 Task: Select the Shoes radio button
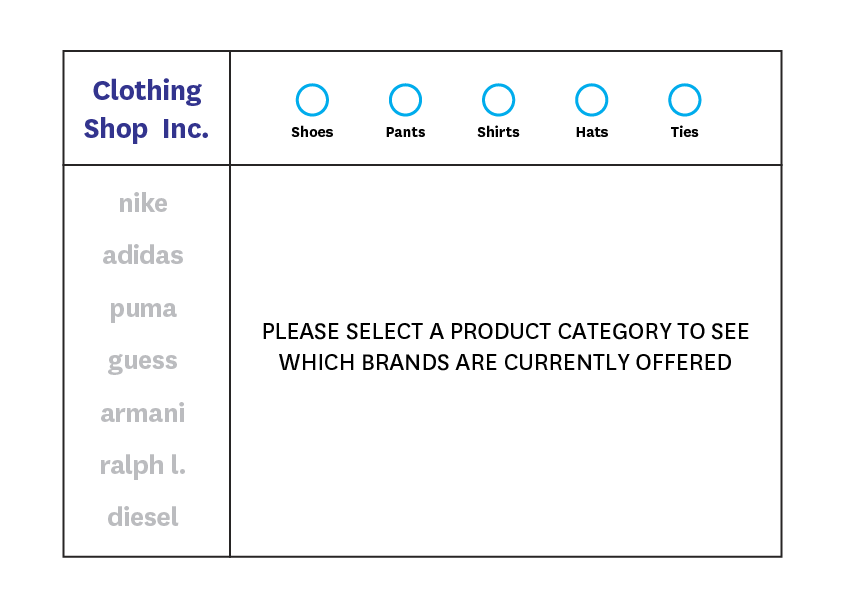312,100
